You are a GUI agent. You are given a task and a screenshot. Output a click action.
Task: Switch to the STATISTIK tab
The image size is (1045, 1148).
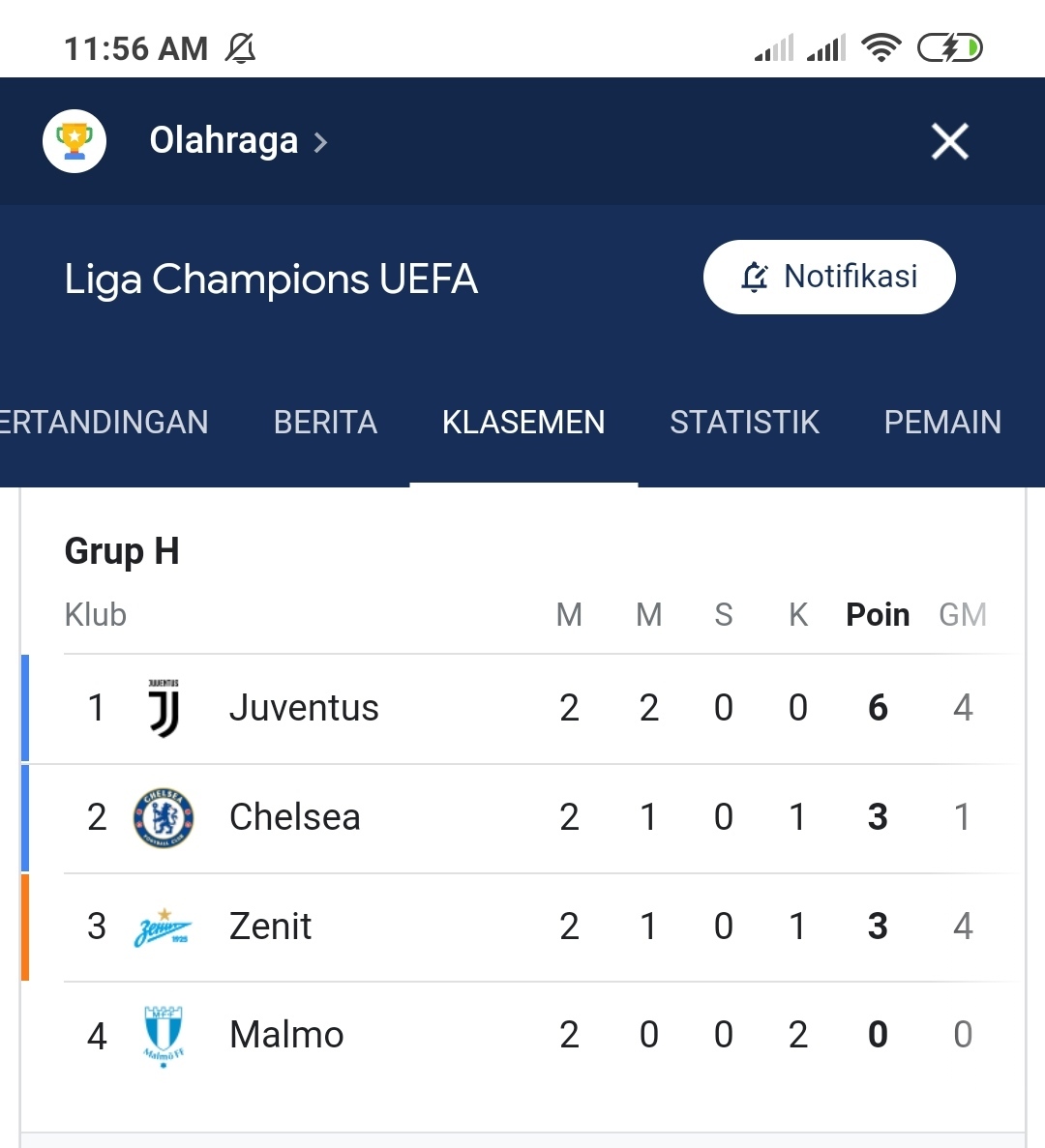744,423
